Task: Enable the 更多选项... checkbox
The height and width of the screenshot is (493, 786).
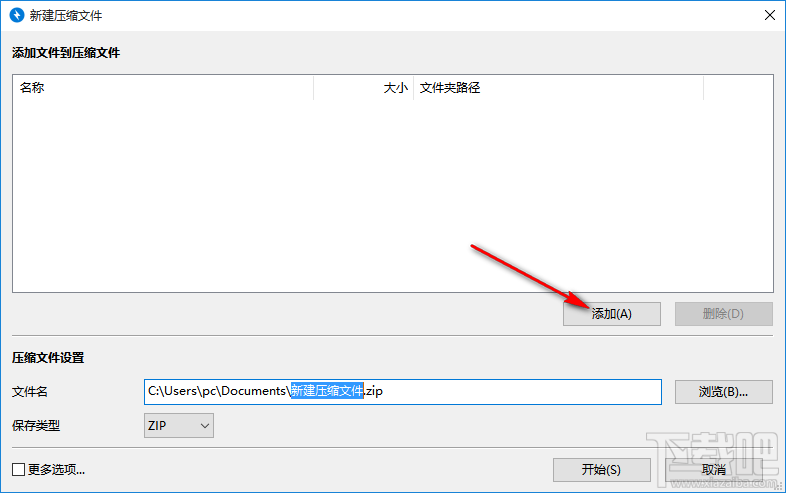Action: click(19, 469)
